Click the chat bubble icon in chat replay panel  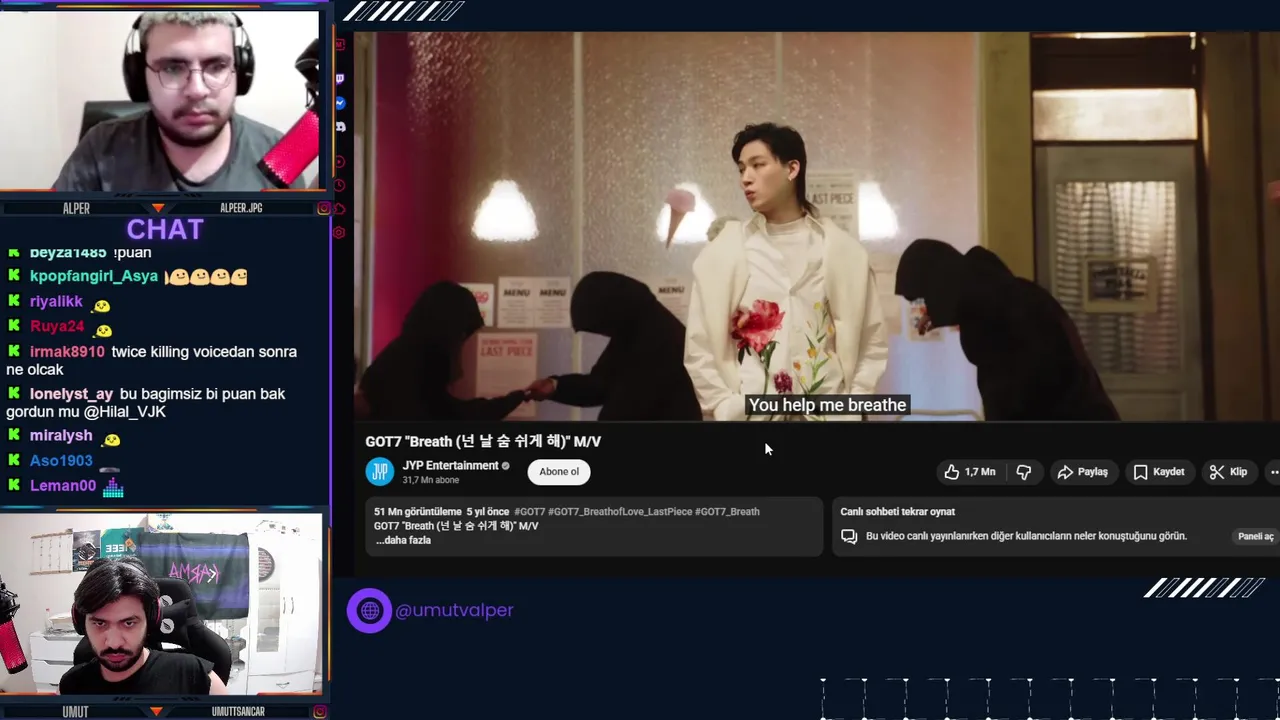[x=849, y=536]
